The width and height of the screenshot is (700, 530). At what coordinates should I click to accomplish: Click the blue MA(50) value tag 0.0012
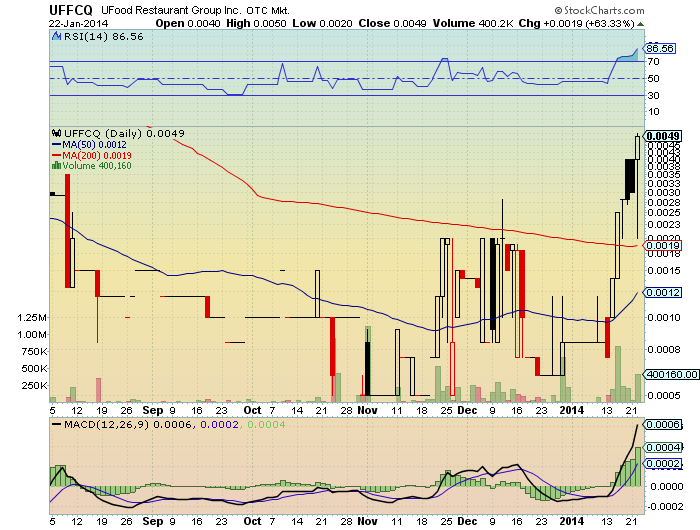coord(662,292)
